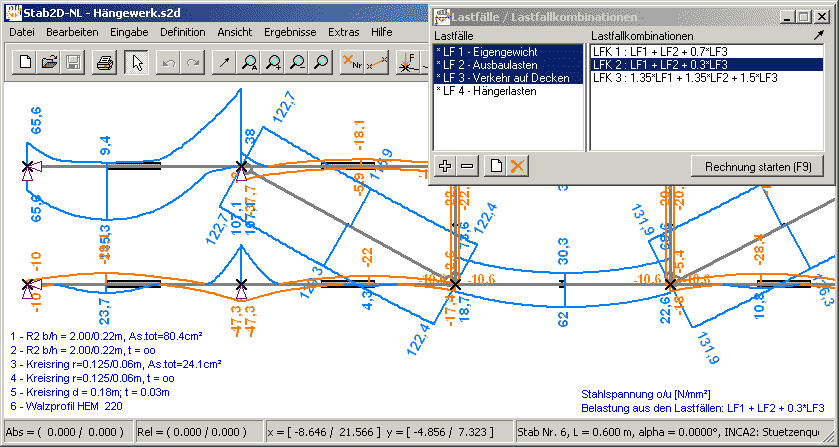
Task: Click the save diskette icon
Action: click(72, 63)
